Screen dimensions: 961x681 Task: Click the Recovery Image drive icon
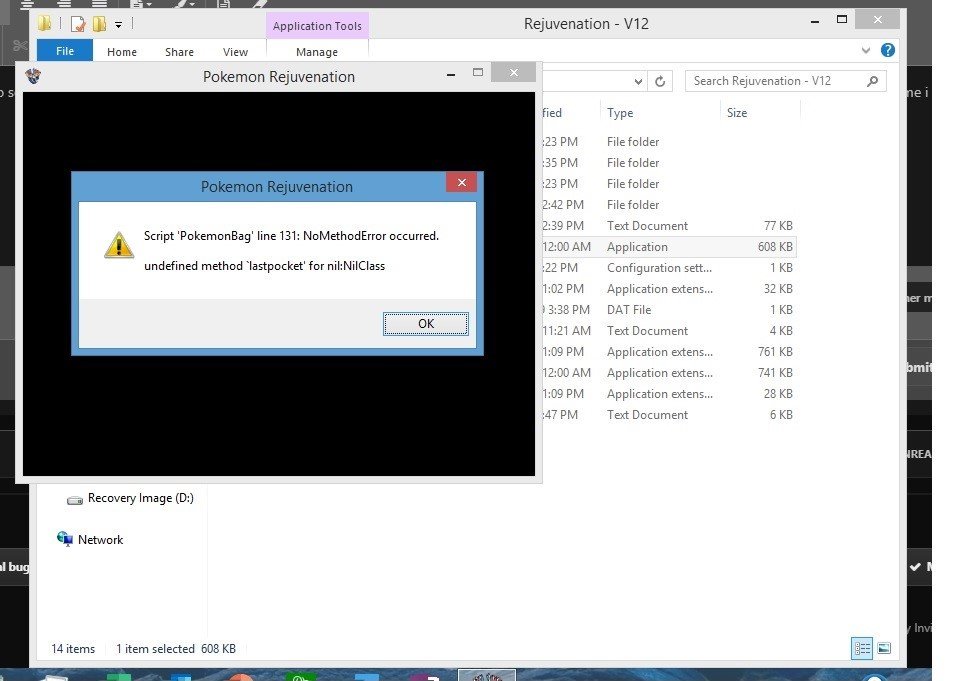(75, 500)
